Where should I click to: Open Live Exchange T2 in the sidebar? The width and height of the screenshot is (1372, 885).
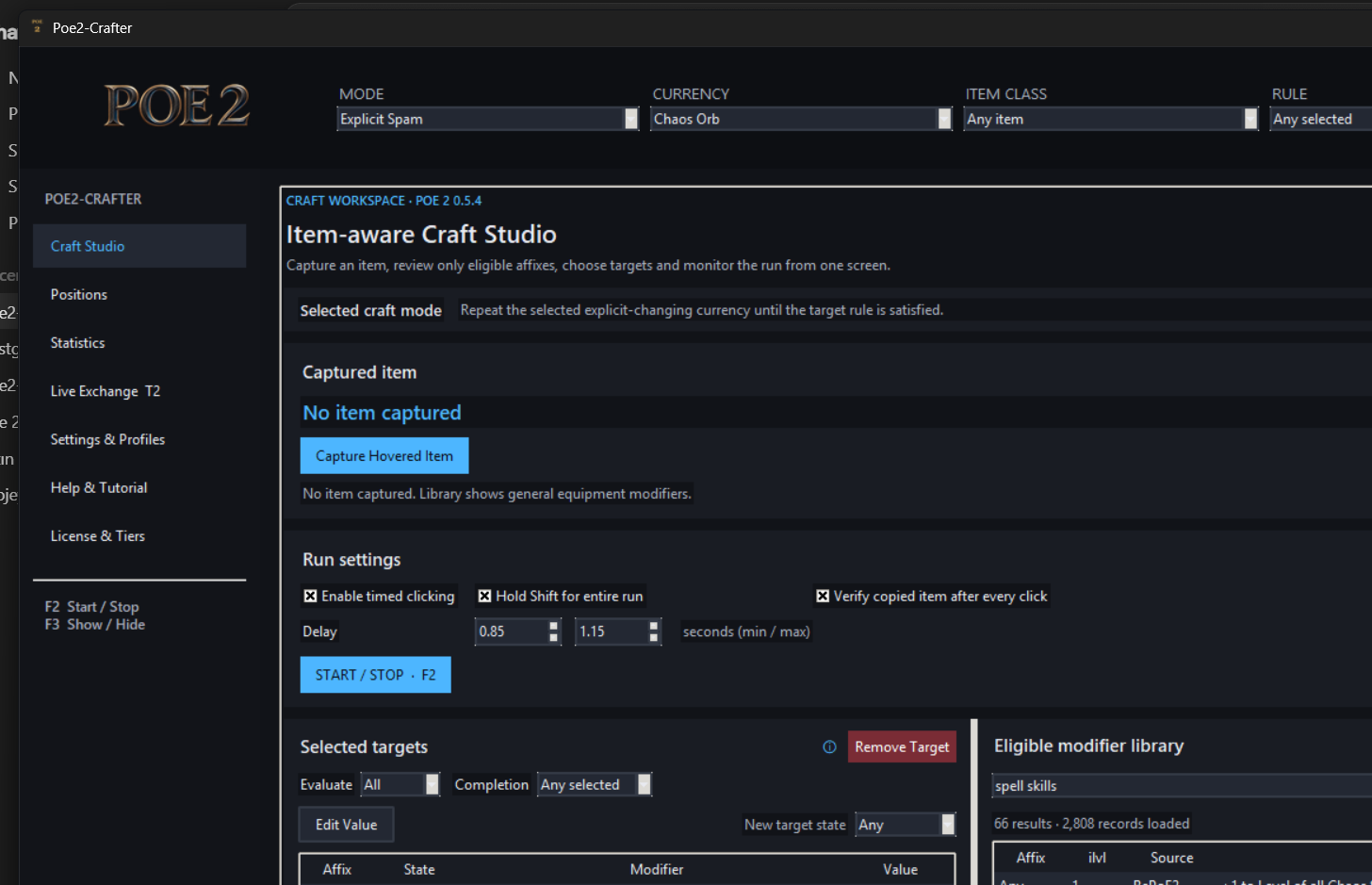point(139,391)
